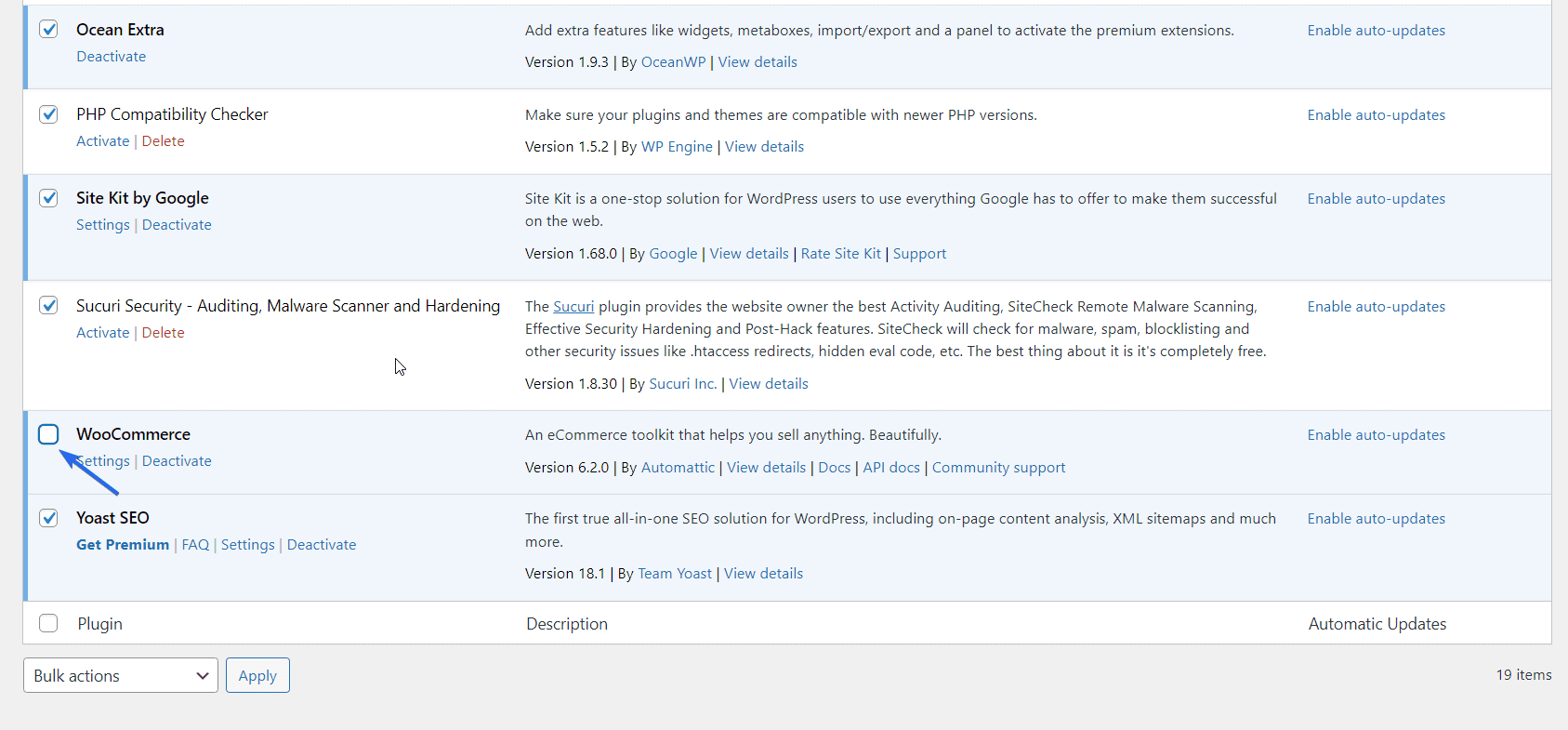Click the Plugin column footer label
The width and height of the screenshot is (1568, 730).
(99, 624)
